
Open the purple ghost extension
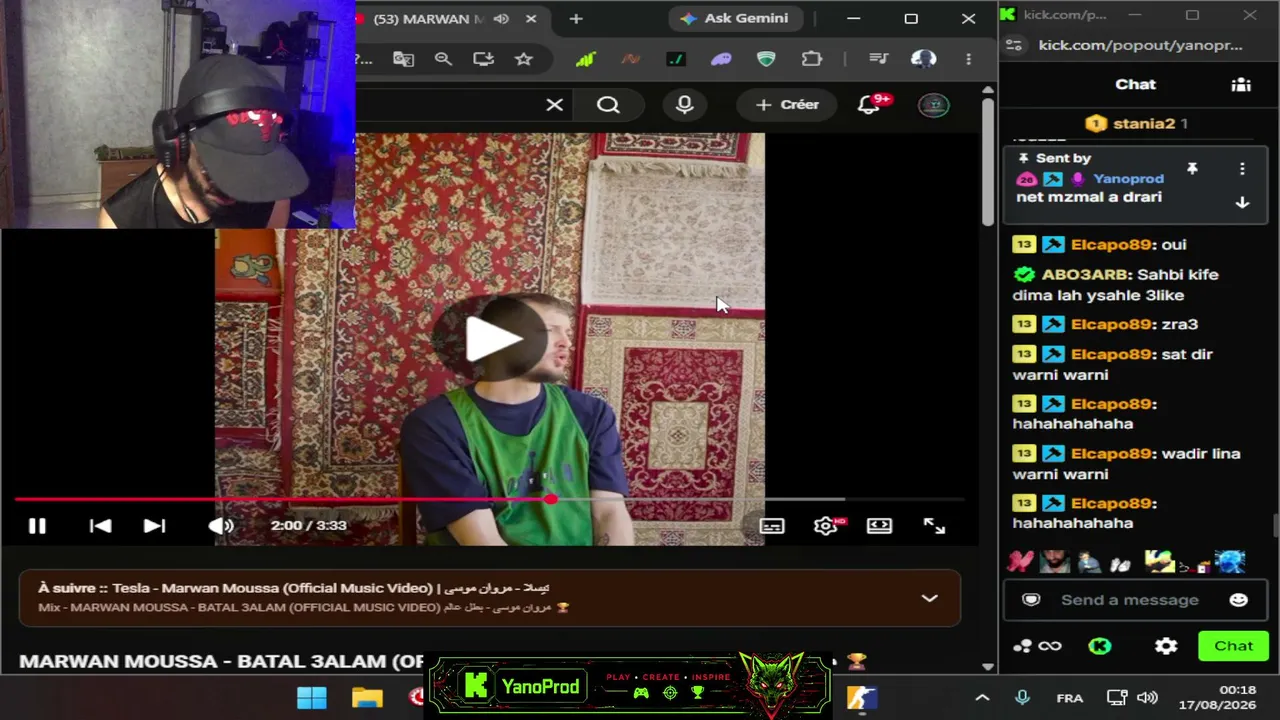(721, 59)
